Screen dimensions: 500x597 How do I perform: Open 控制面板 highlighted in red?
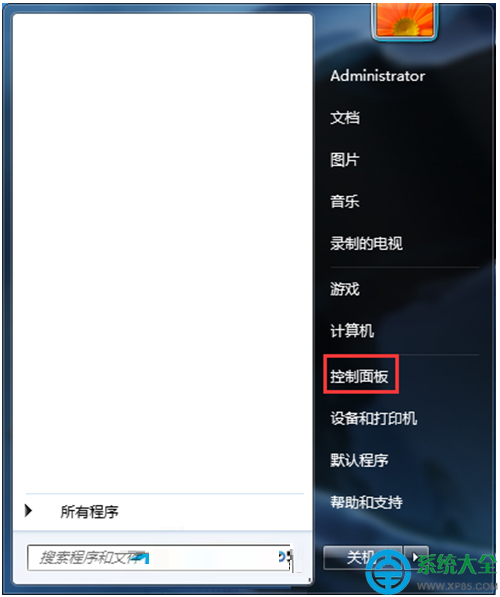pyautogui.click(x=359, y=377)
